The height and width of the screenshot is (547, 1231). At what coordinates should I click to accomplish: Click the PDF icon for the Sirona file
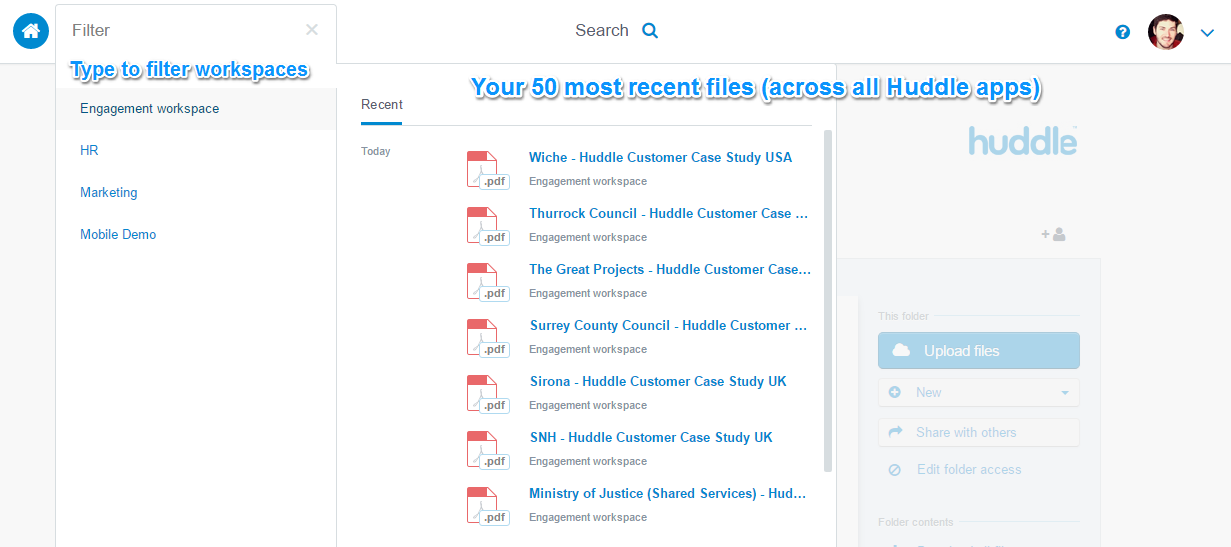click(487, 393)
